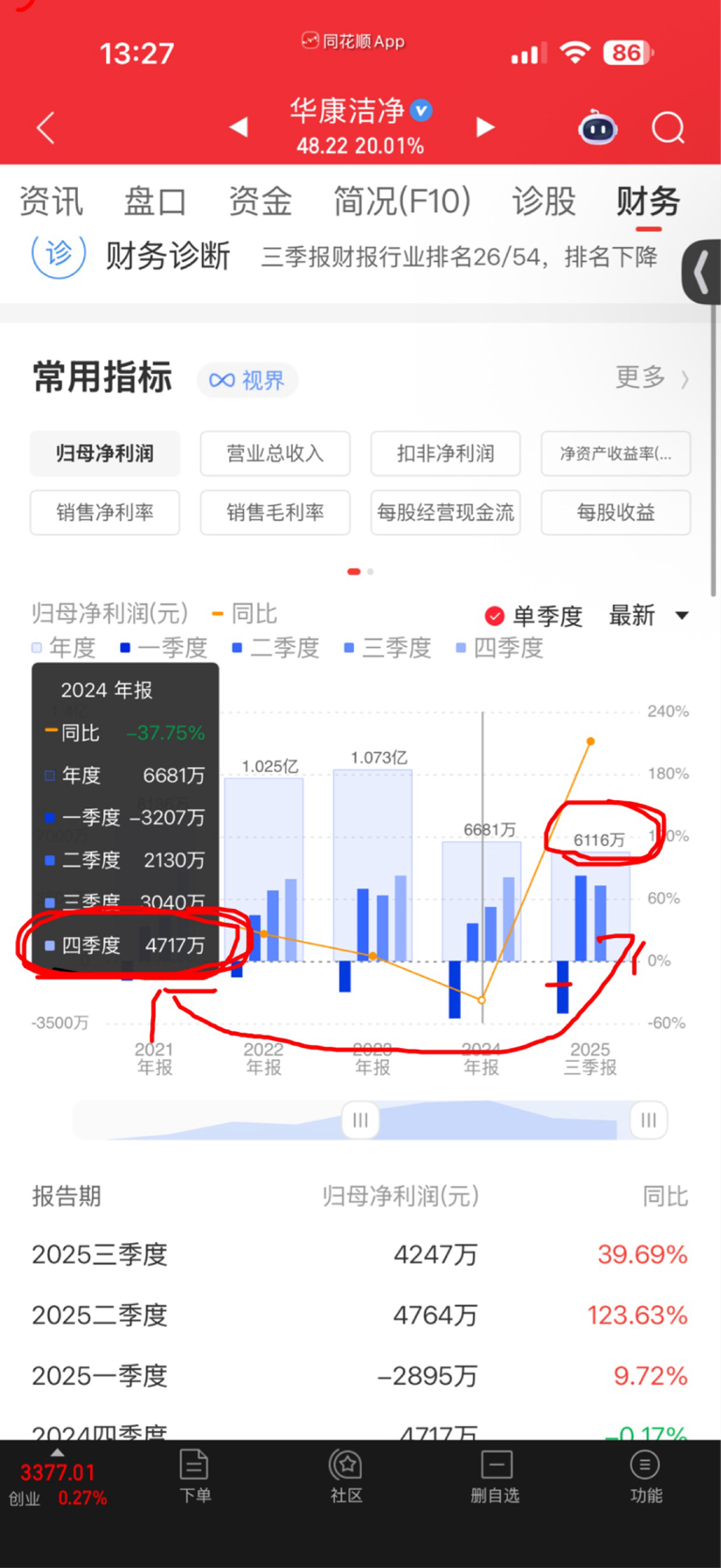Open the 最新 dropdown

[x=650, y=616]
